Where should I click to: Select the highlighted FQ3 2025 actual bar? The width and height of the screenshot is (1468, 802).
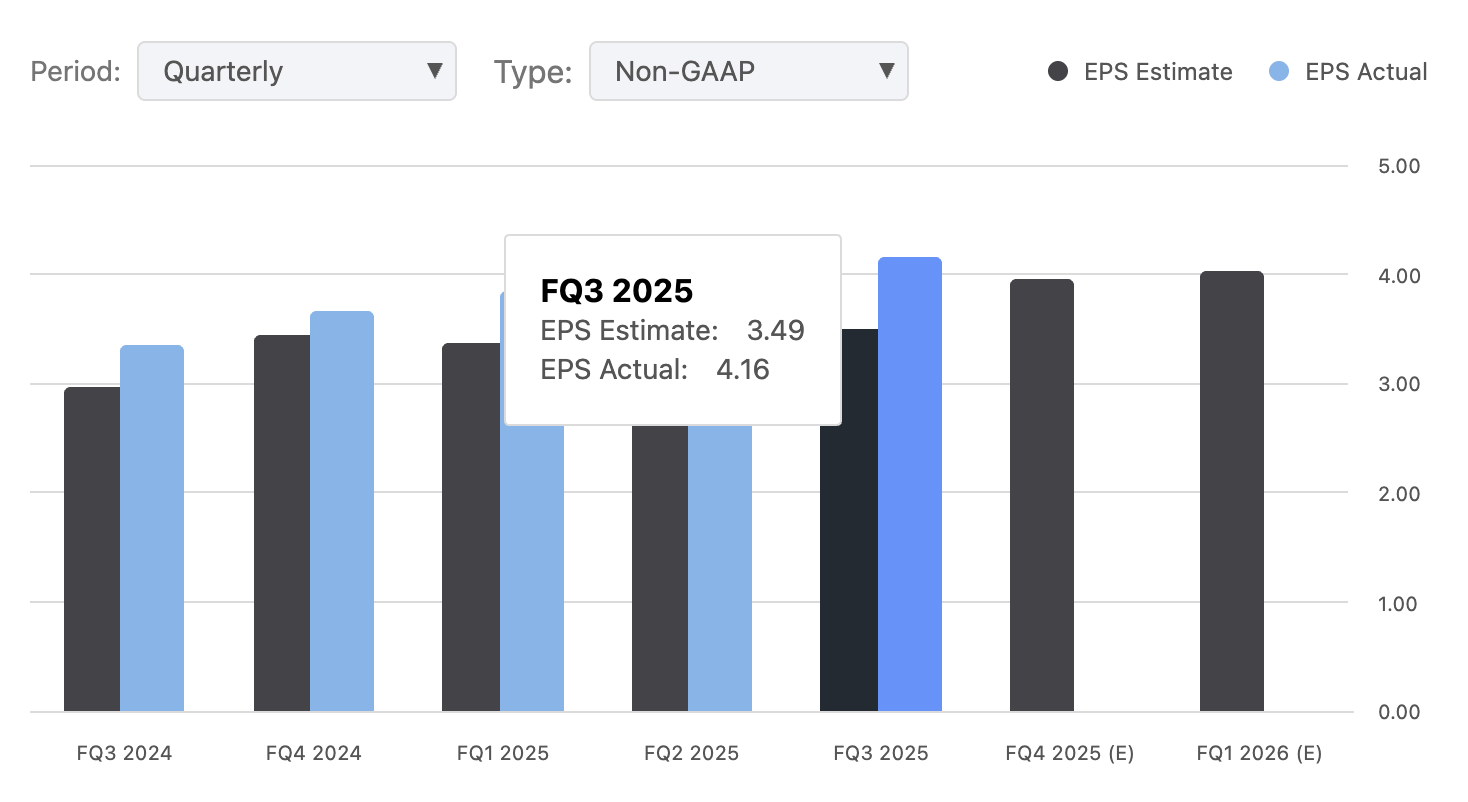(x=908, y=500)
